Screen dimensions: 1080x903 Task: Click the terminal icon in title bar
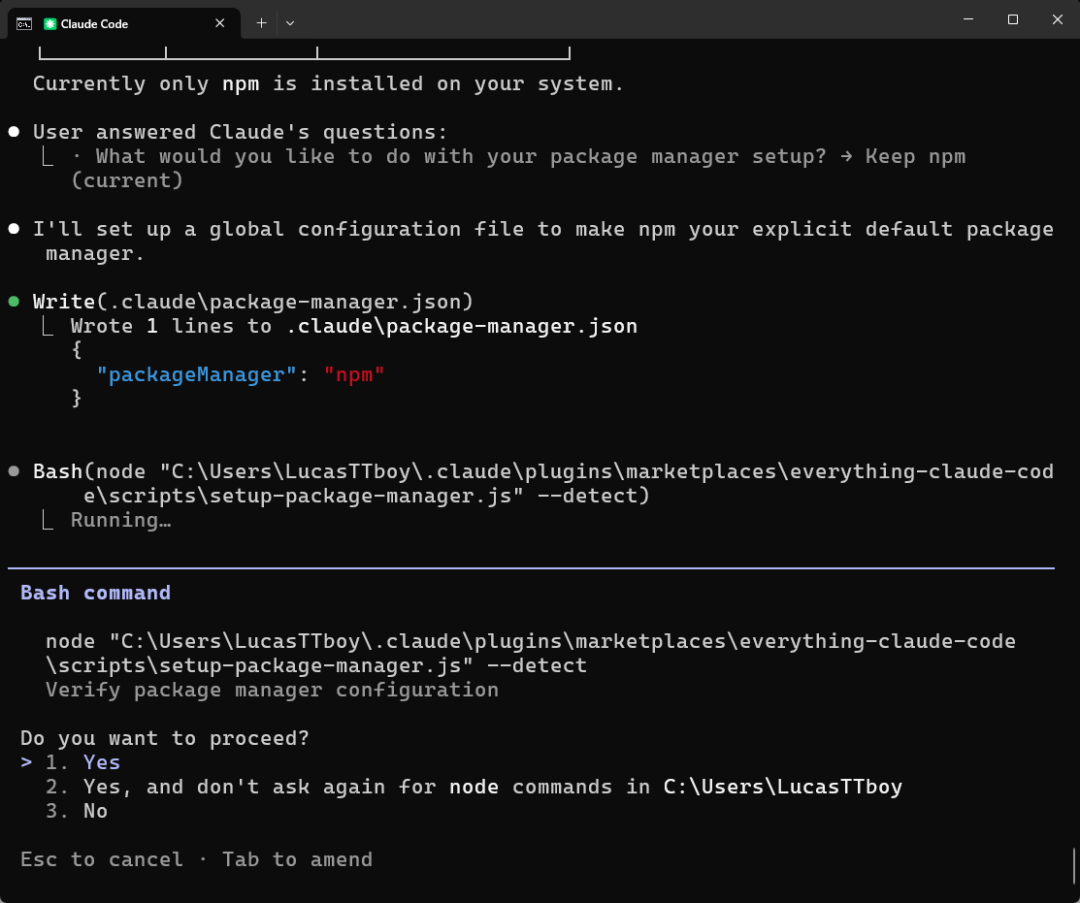click(x=24, y=24)
